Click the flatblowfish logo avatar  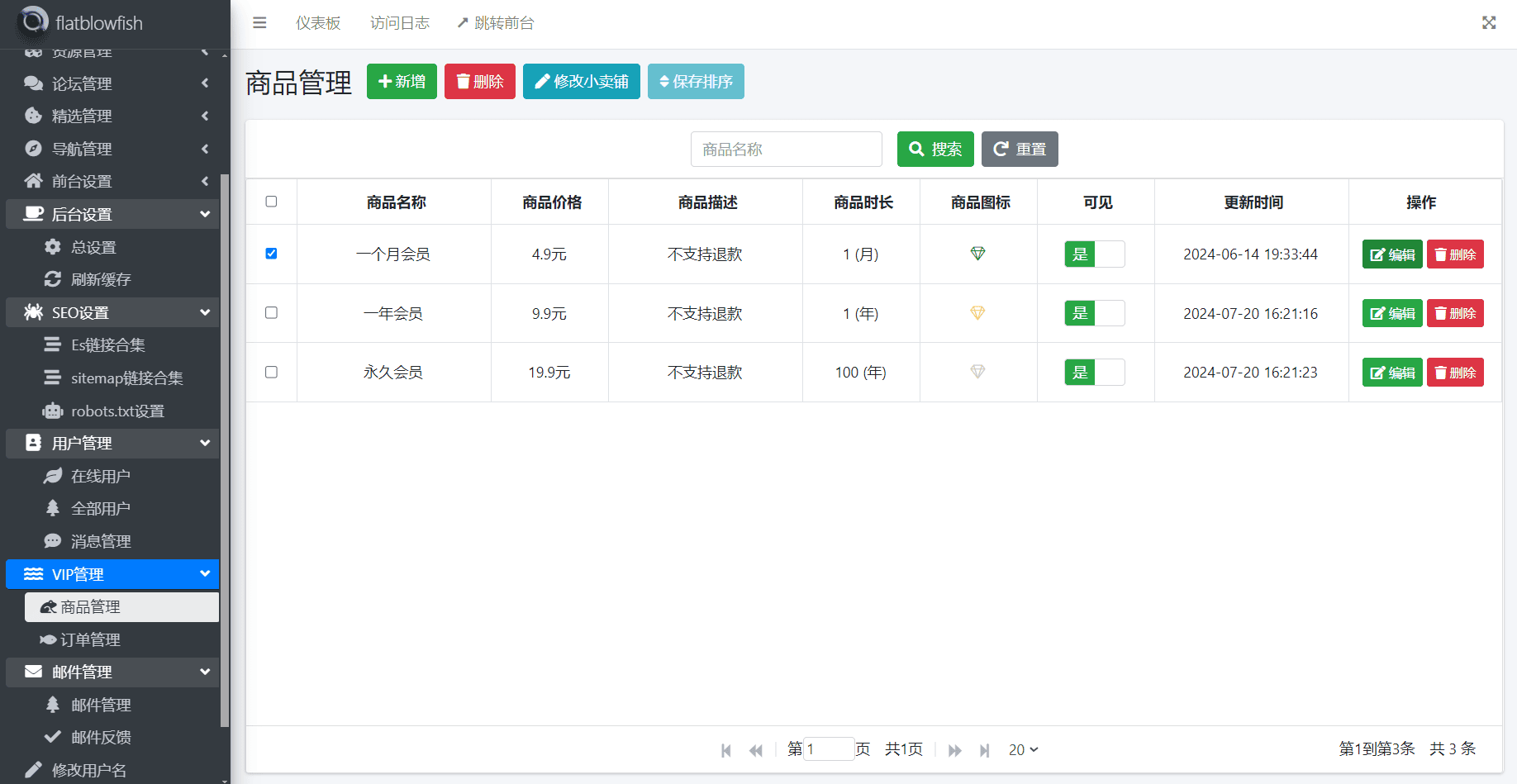point(33,21)
